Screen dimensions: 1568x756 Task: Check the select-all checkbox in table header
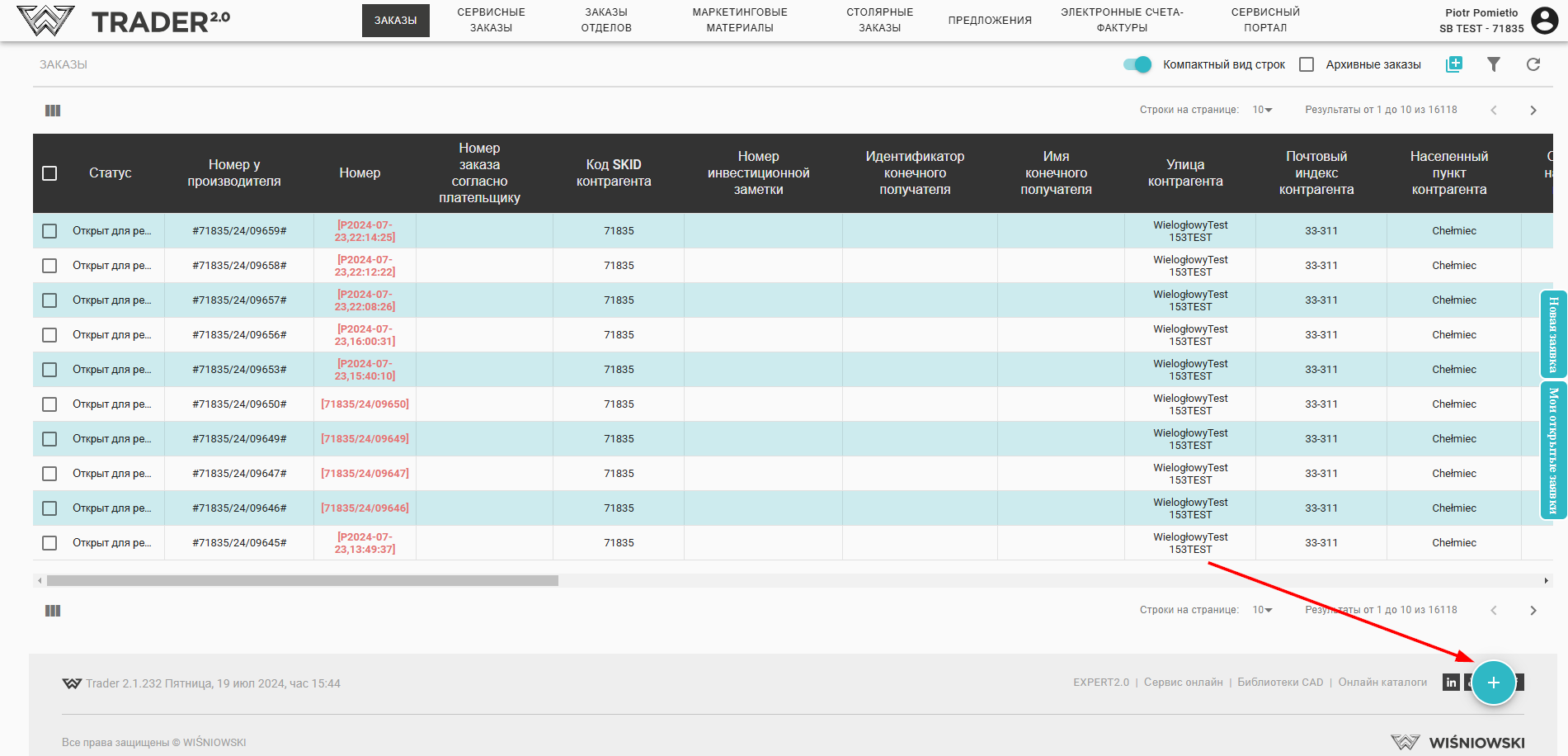[49, 173]
